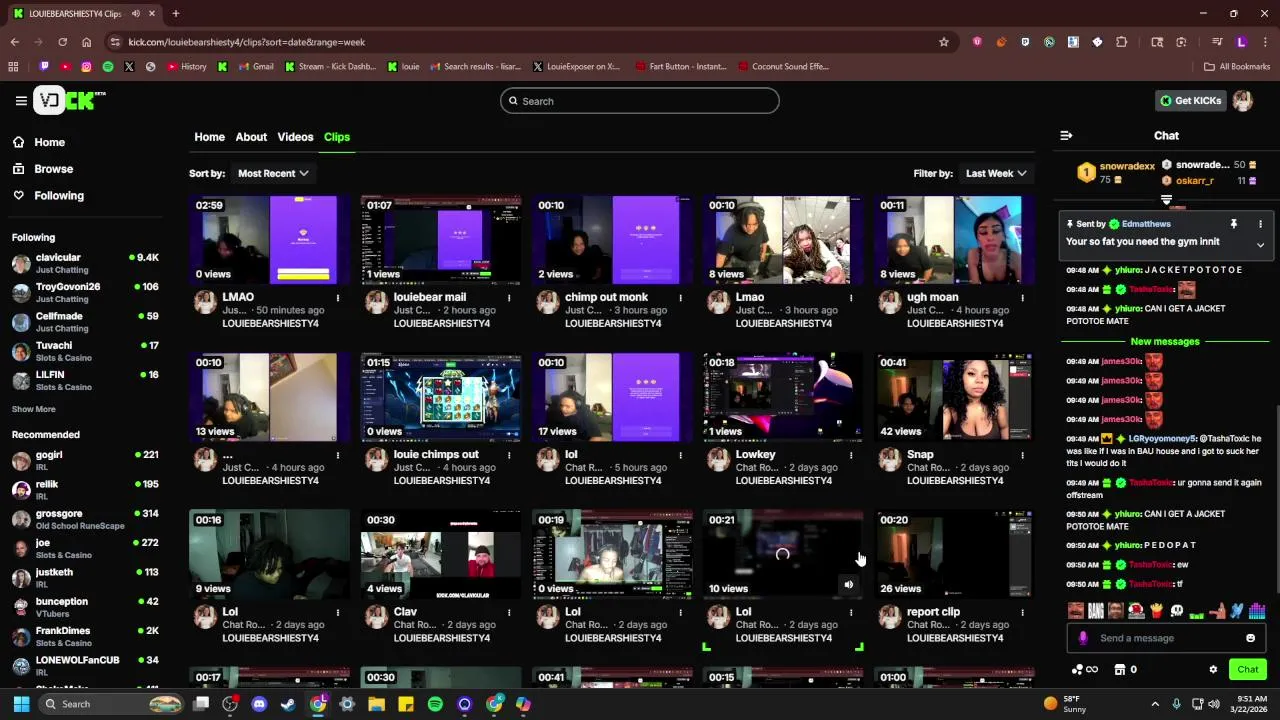Open Discord from the taskbar
Viewport: 1280px width, 720px height.
259,704
